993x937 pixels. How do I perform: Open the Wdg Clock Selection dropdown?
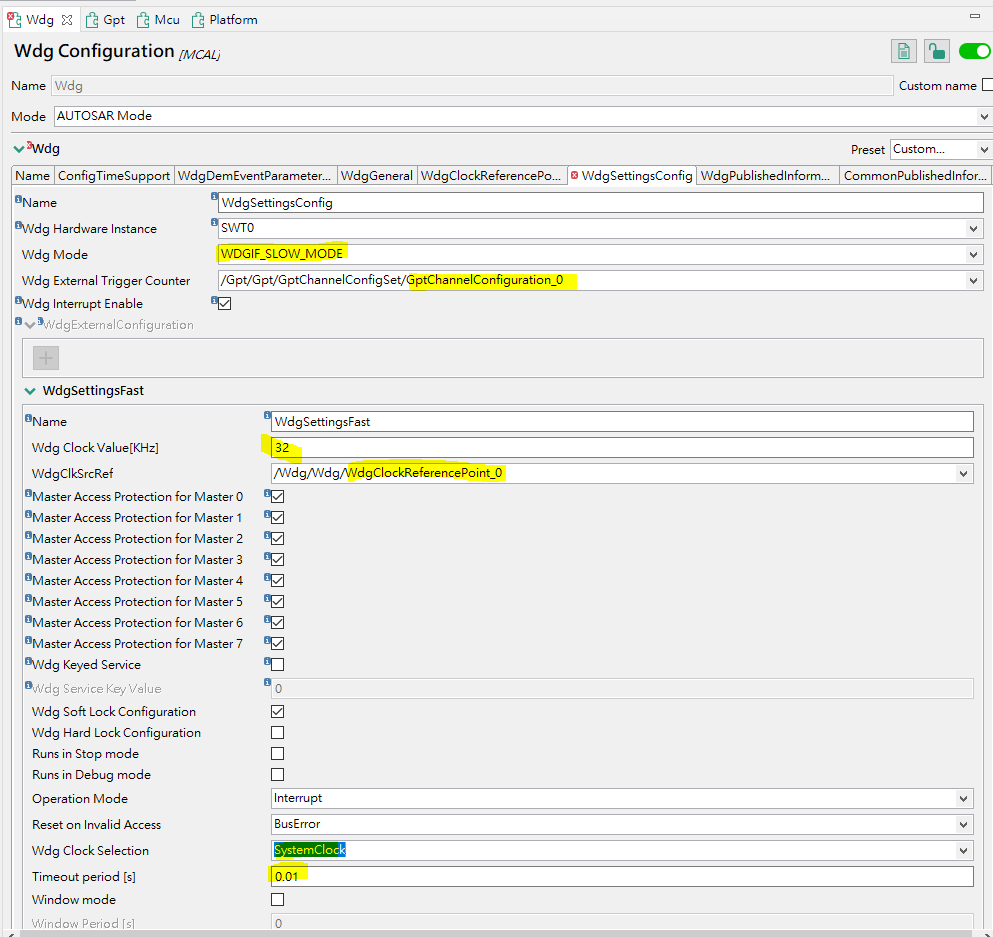tap(963, 850)
